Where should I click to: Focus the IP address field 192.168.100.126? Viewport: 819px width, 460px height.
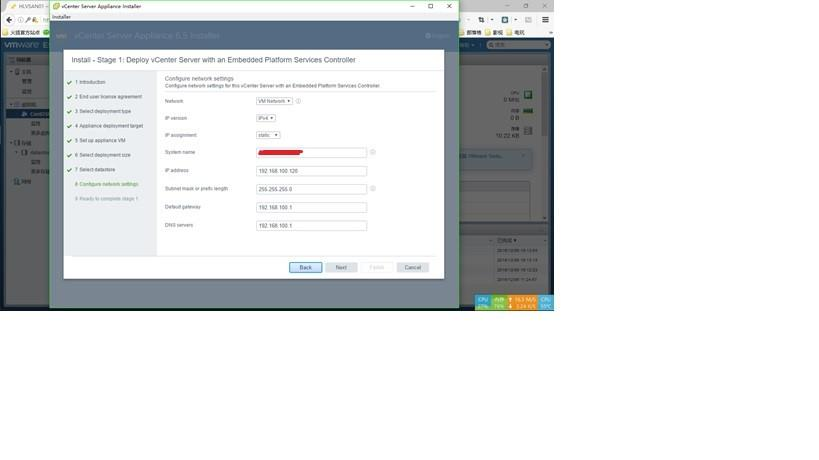[x=311, y=171]
